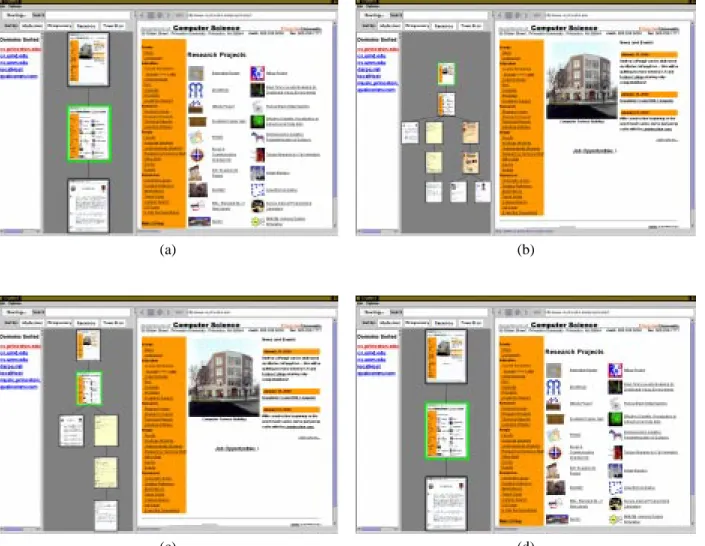705x546 pixels.
Task: Click the vertical scrollbar of panel (d) web page
Action: click(693, 421)
